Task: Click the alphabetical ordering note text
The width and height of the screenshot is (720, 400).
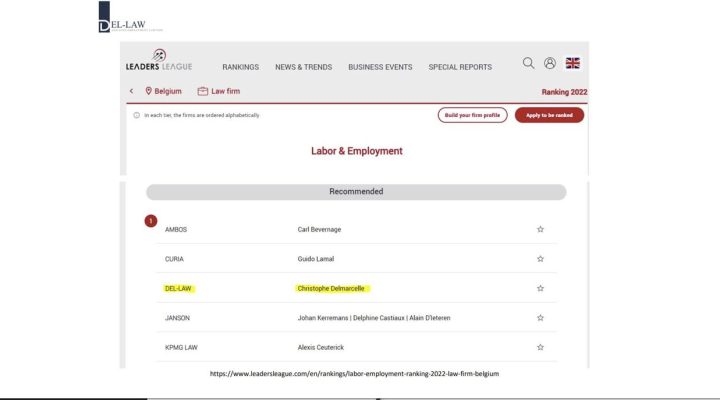Action: tap(202, 115)
